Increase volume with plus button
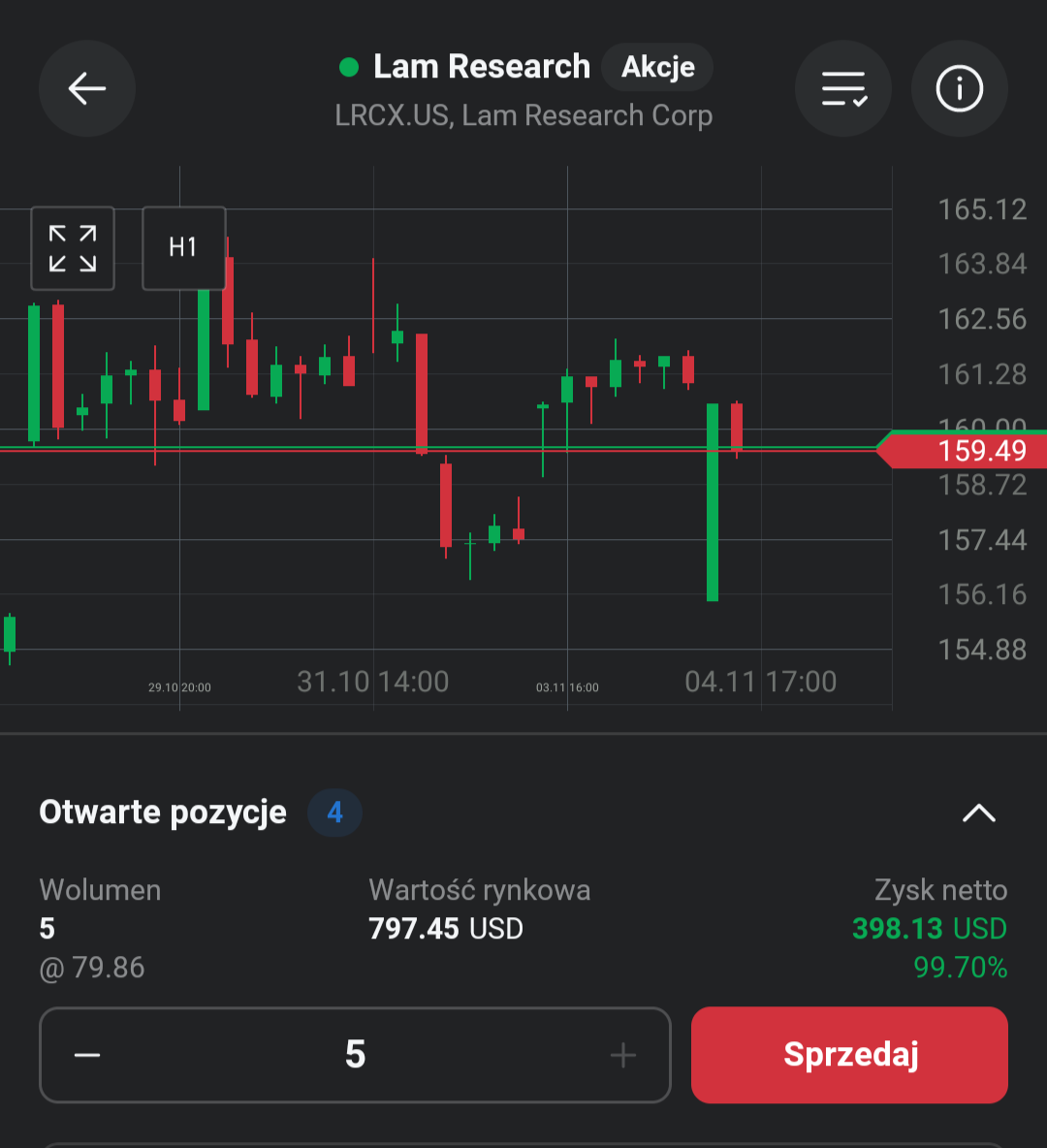1047x1148 pixels. [622, 1055]
